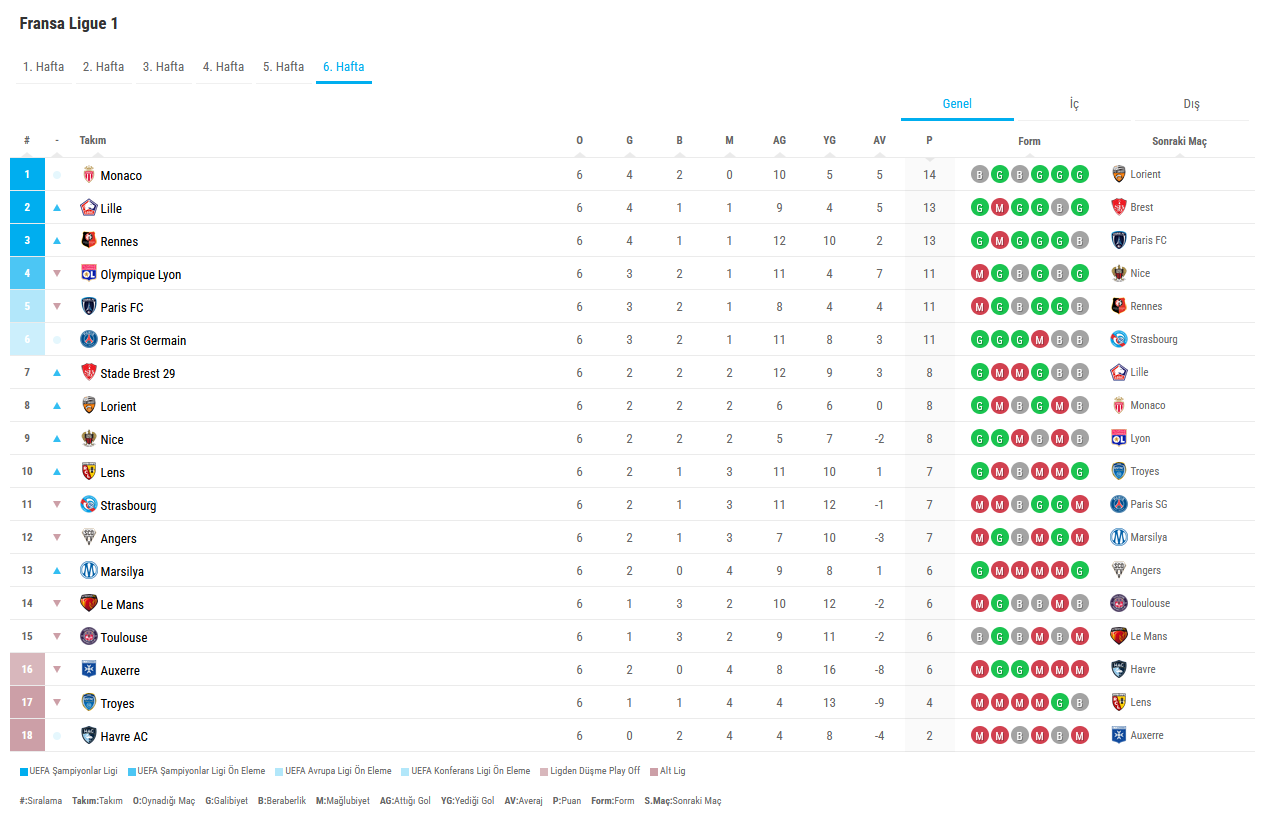The height and width of the screenshot is (824, 1271).
Task: Select the Genel standings tab
Action: click(x=957, y=104)
